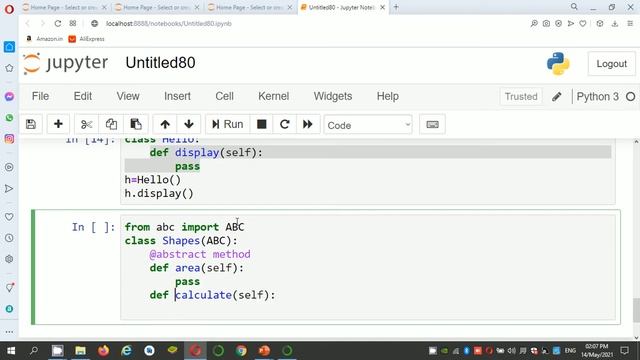The height and width of the screenshot is (360, 640).
Task: Add page to bookmarks heart in address bar
Action: pos(583,24)
